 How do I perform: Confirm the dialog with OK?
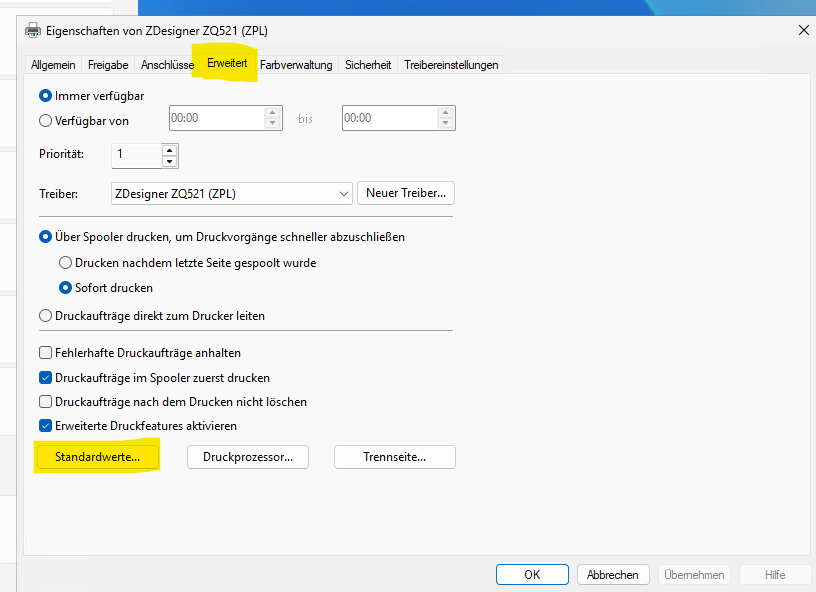pos(532,575)
